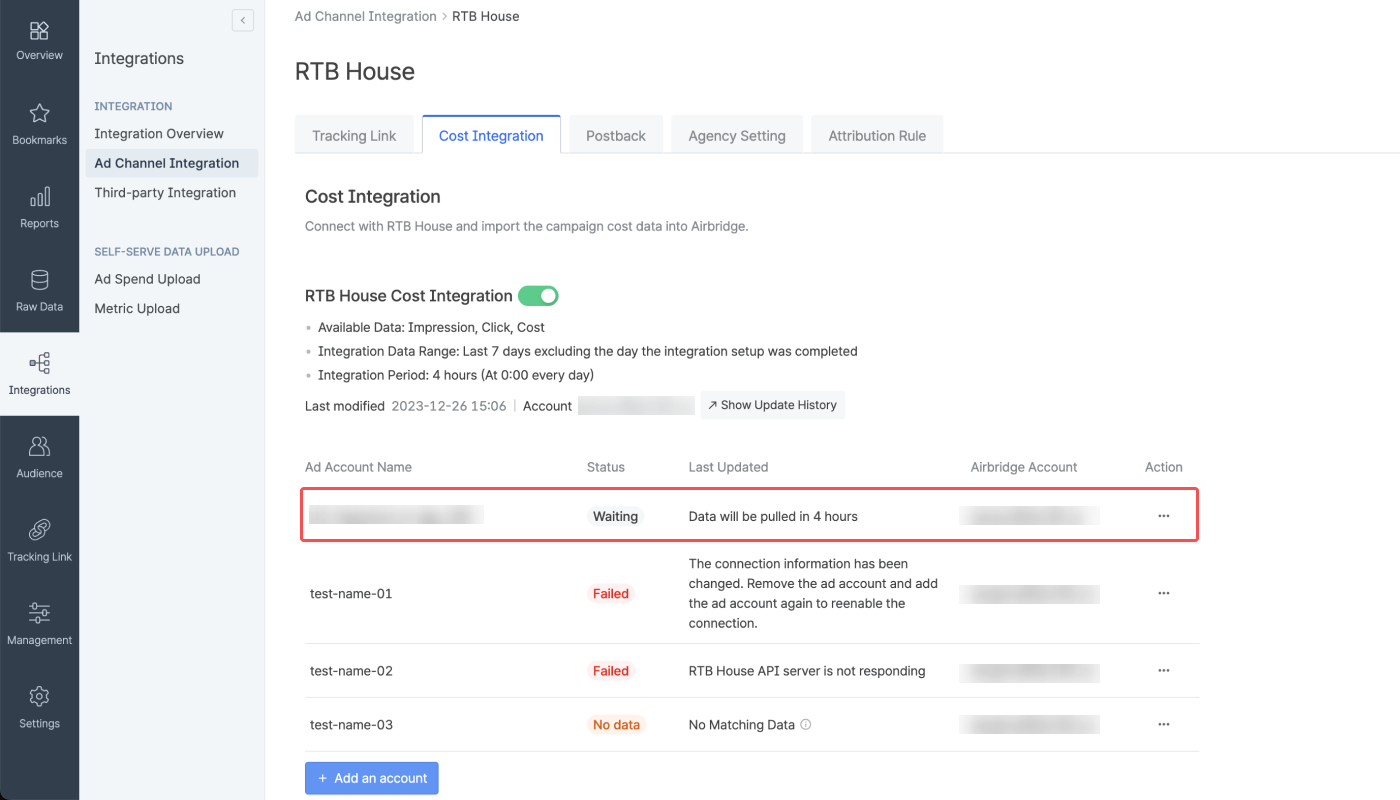
Task: Click the last modified date 2023-12-26 15:06
Action: (449, 406)
